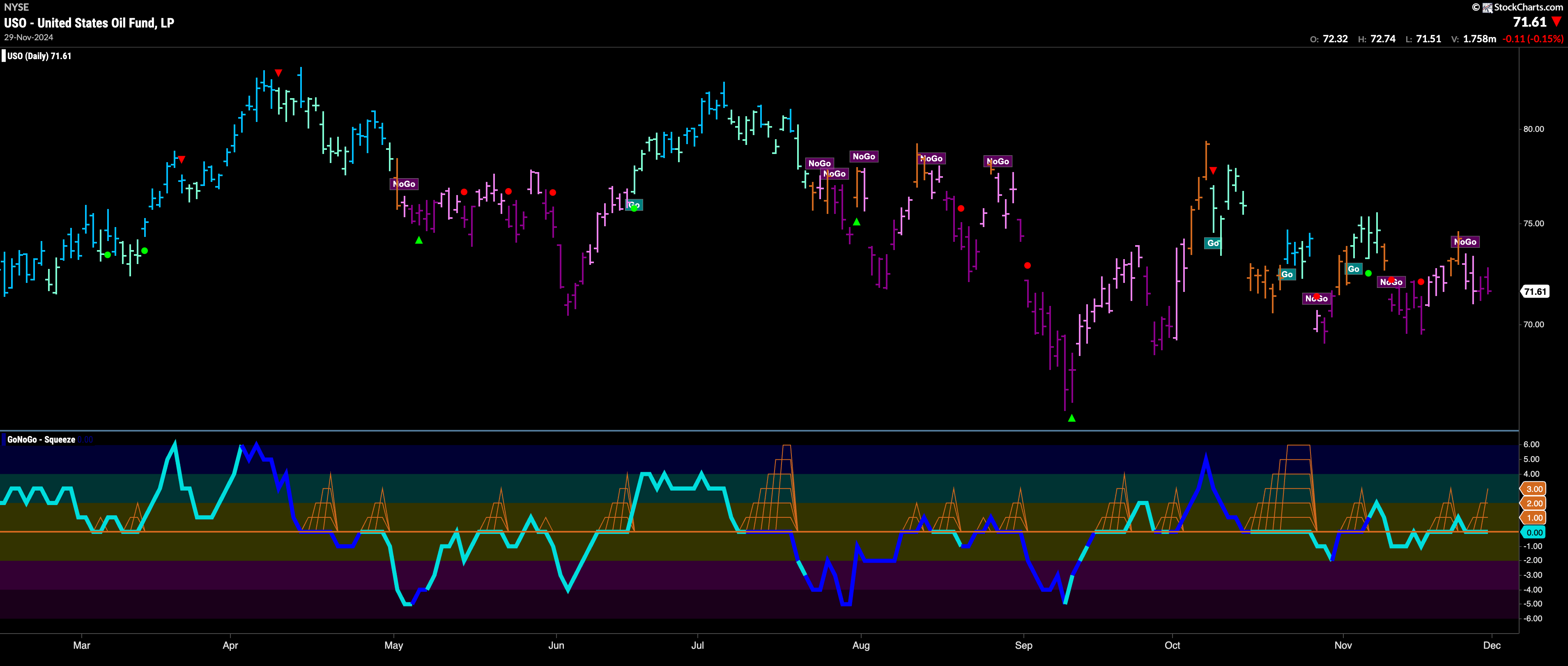This screenshot has height=666, width=1568.
Task: Click the Jul label on time axis
Action: (698, 645)
